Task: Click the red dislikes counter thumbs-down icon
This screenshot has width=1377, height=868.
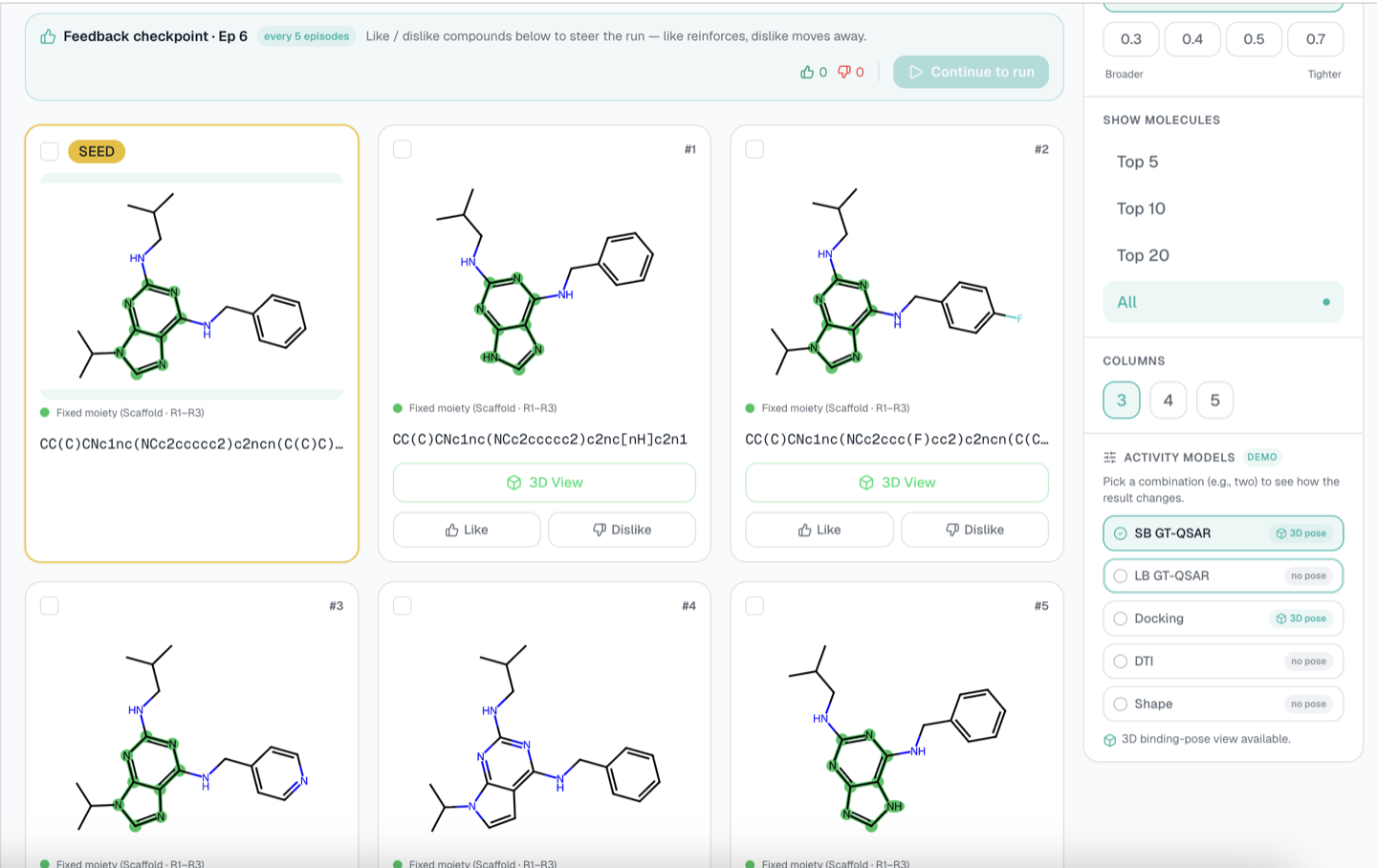Action: (x=844, y=72)
